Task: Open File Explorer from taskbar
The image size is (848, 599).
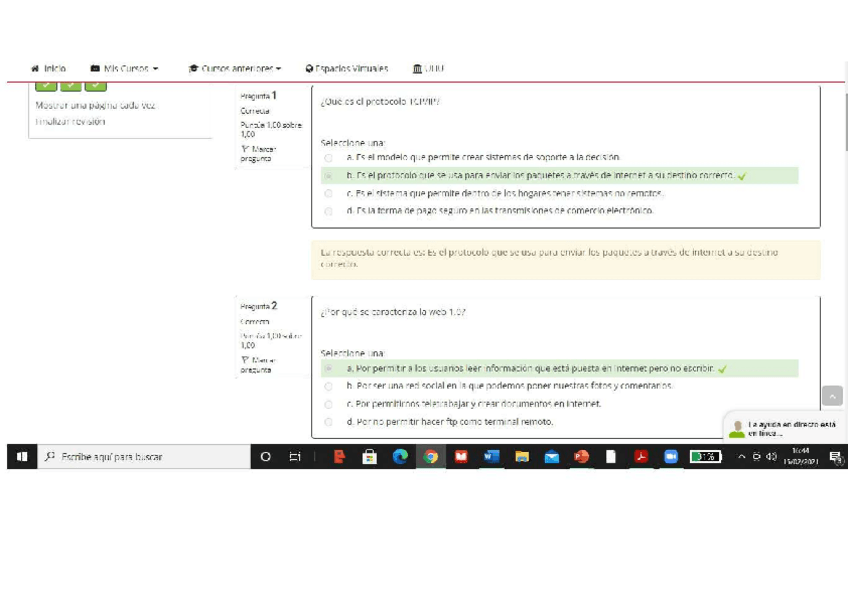Action: 522,457
